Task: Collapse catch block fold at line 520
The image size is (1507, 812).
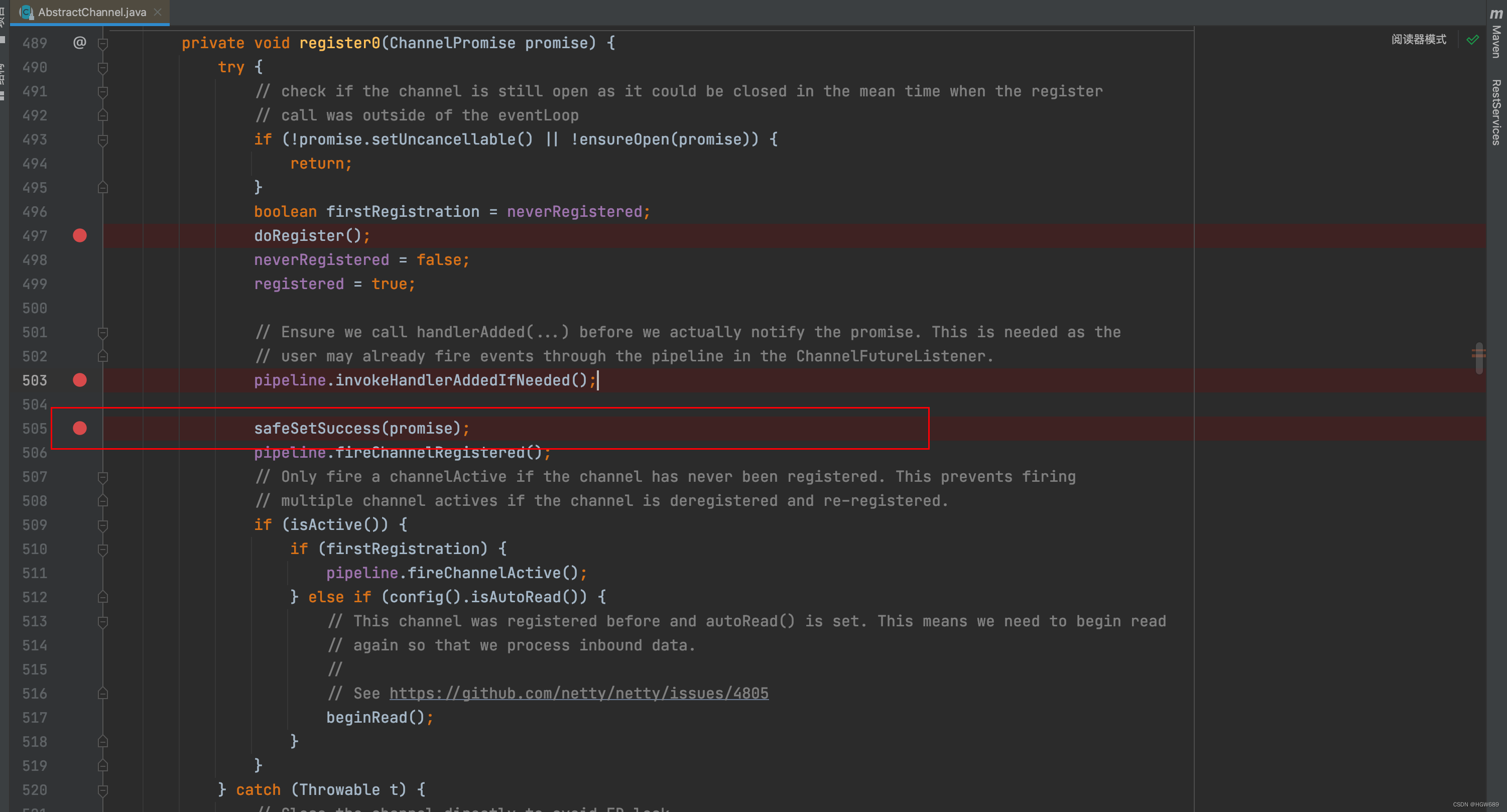Action: click(103, 790)
